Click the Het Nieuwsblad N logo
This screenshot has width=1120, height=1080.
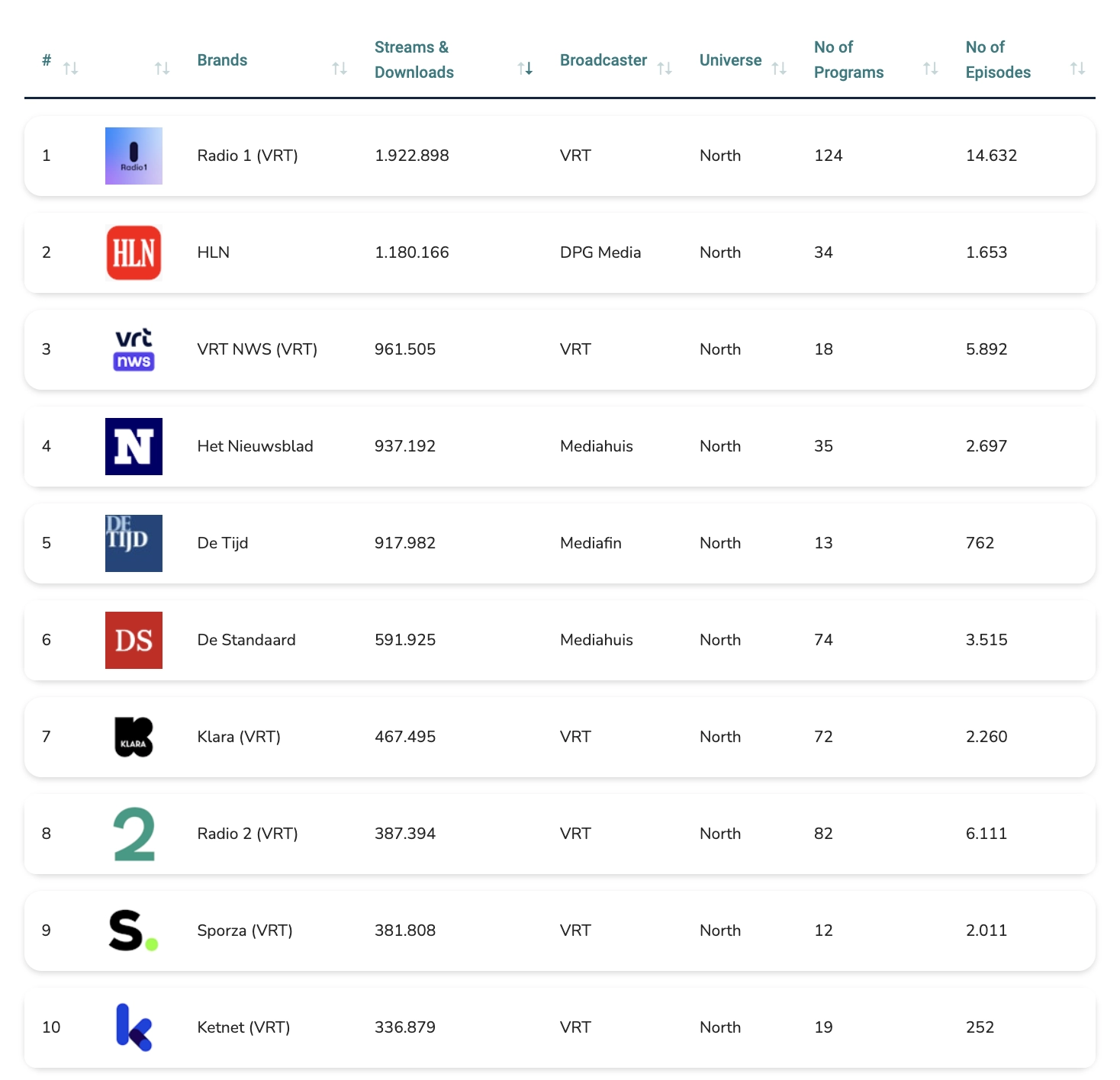point(134,446)
